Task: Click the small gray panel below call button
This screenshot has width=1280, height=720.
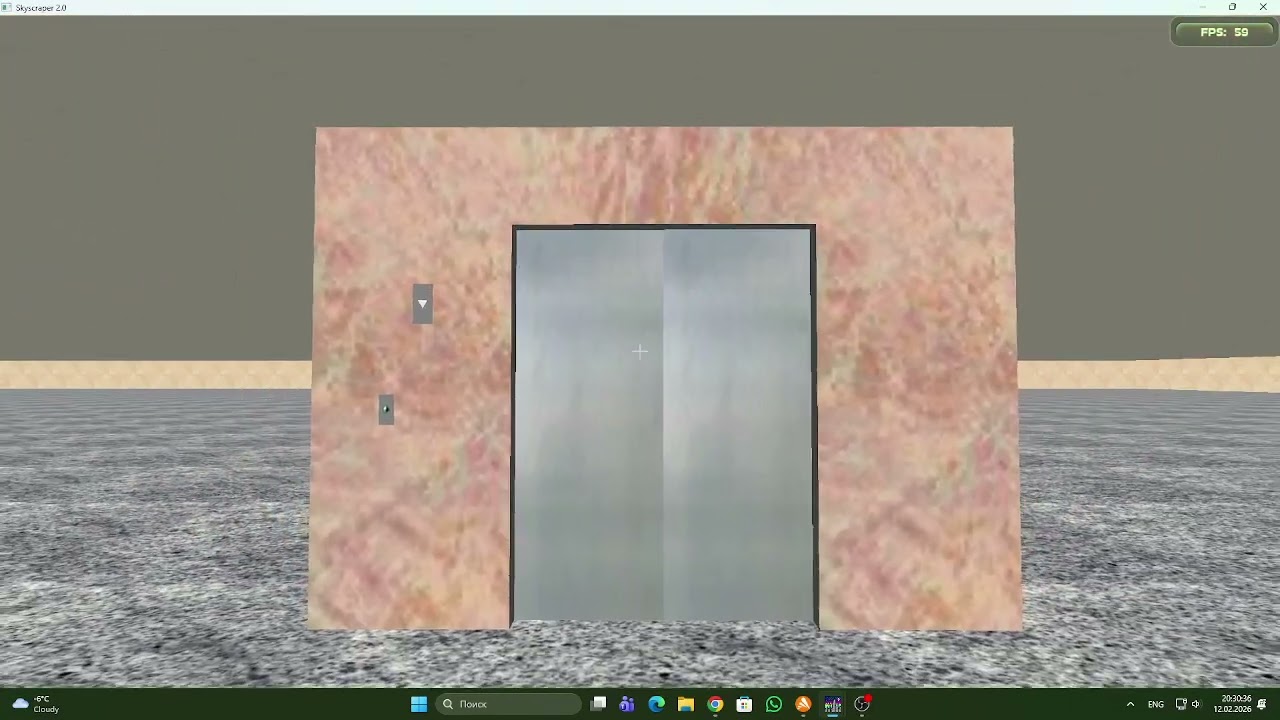Action: 386,410
